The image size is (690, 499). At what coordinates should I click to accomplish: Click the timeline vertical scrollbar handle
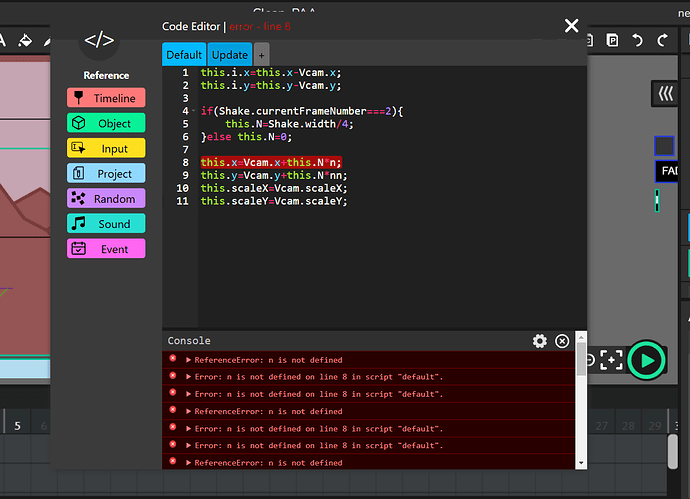672,451
